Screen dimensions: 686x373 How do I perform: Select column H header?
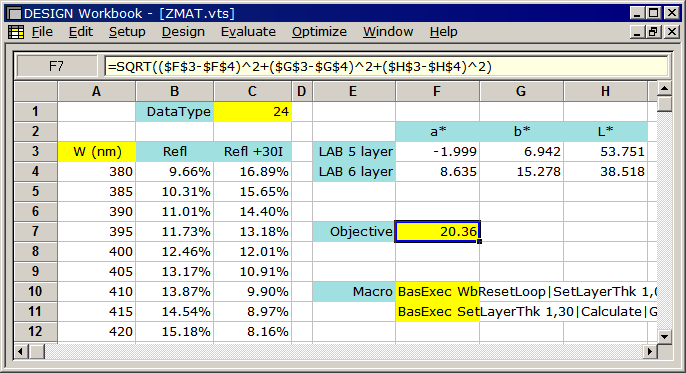tap(606, 91)
